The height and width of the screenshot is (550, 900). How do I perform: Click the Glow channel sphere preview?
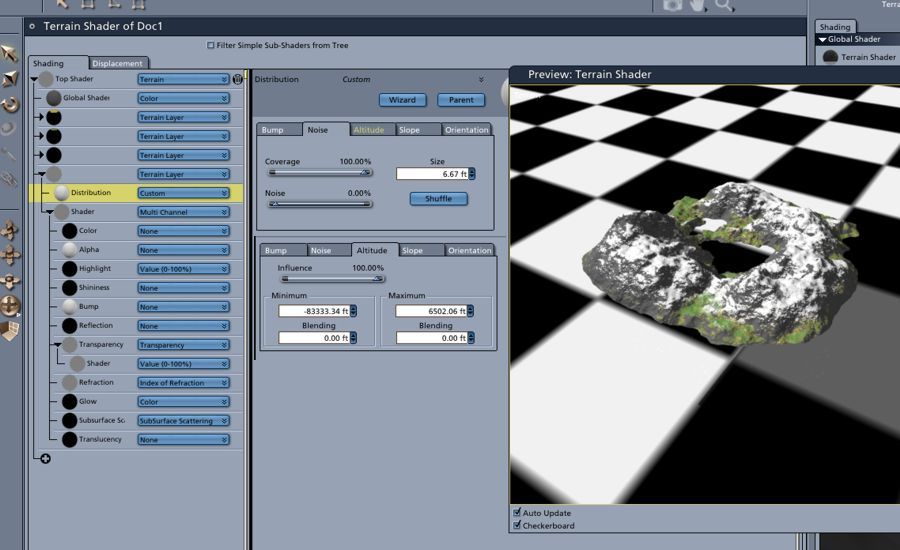(x=69, y=401)
